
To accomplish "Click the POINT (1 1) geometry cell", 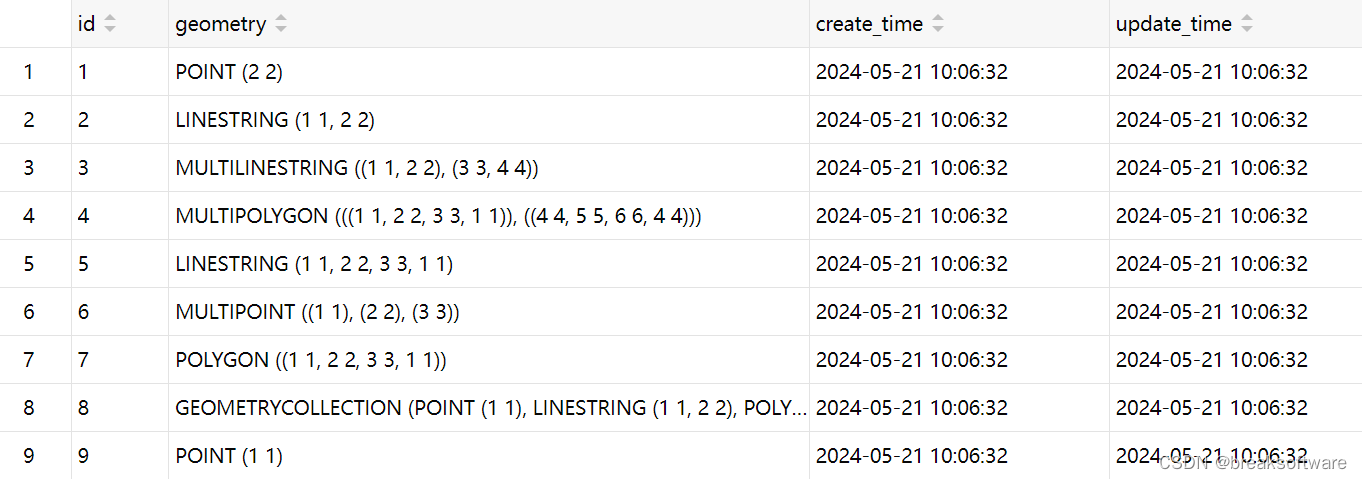I will pyautogui.click(x=489, y=456).
